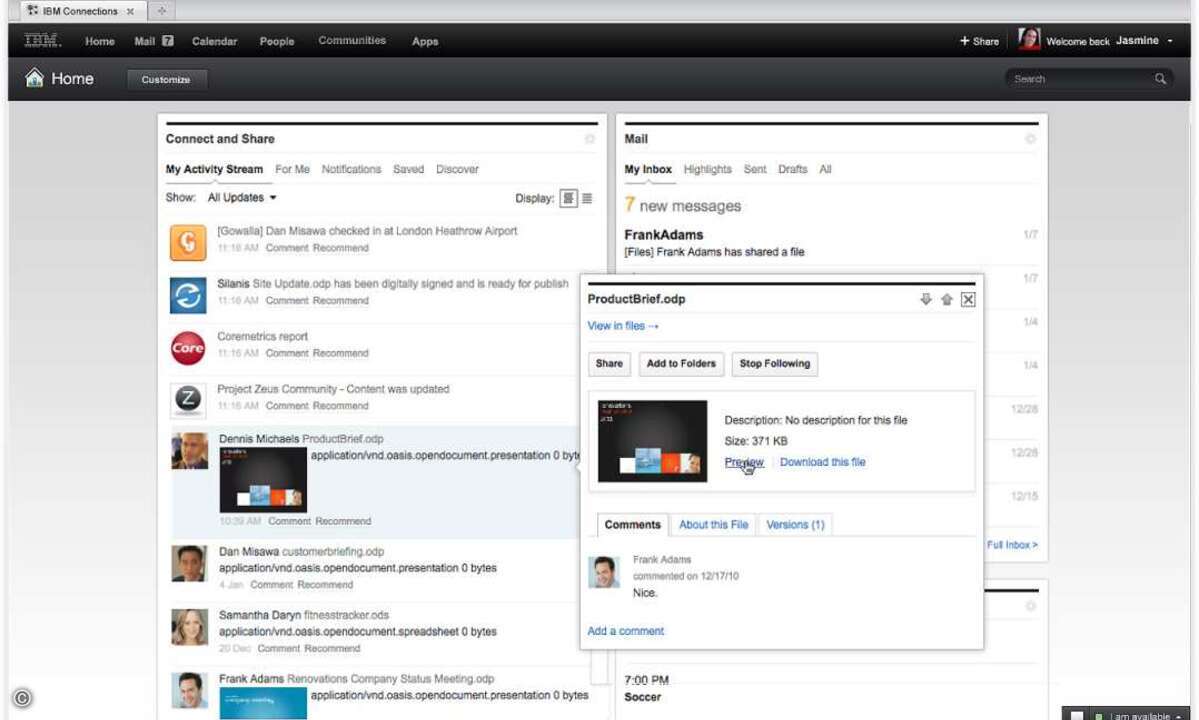Open the Full Inbox link
This screenshot has height=720, width=1199.
1012,545
